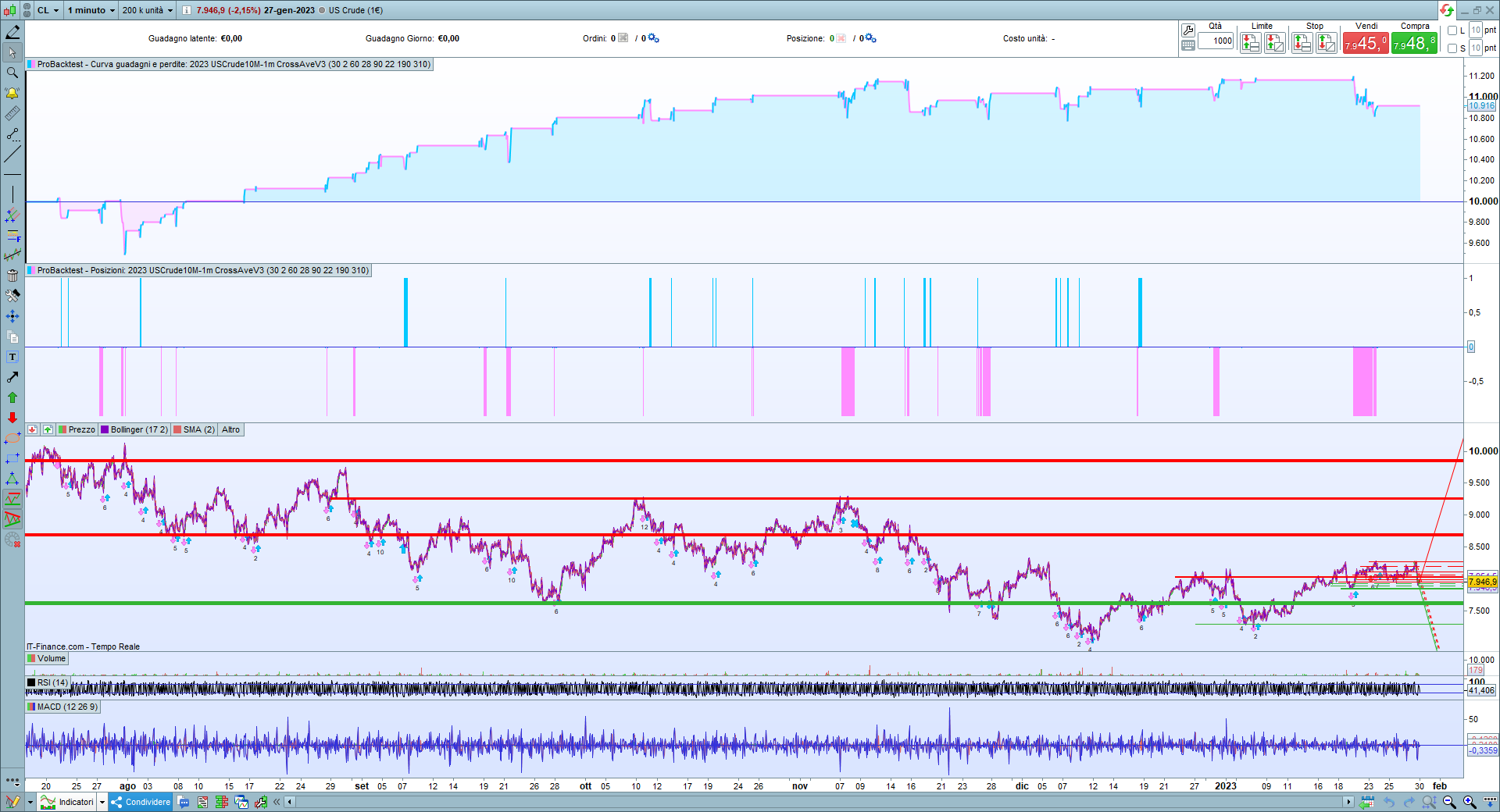Open Posizione settings gear
Screen dimensions: 1500x812
870,38
